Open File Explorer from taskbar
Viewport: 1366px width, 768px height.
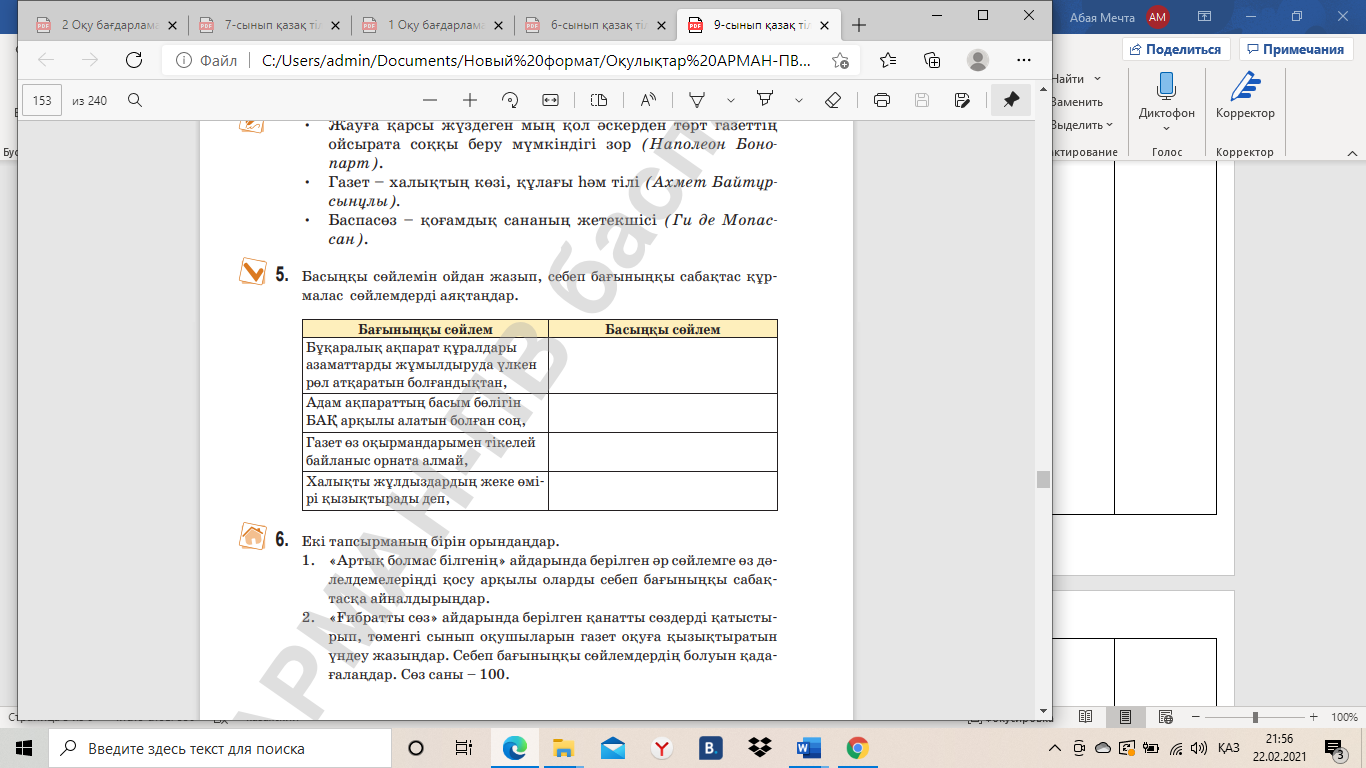[564, 748]
